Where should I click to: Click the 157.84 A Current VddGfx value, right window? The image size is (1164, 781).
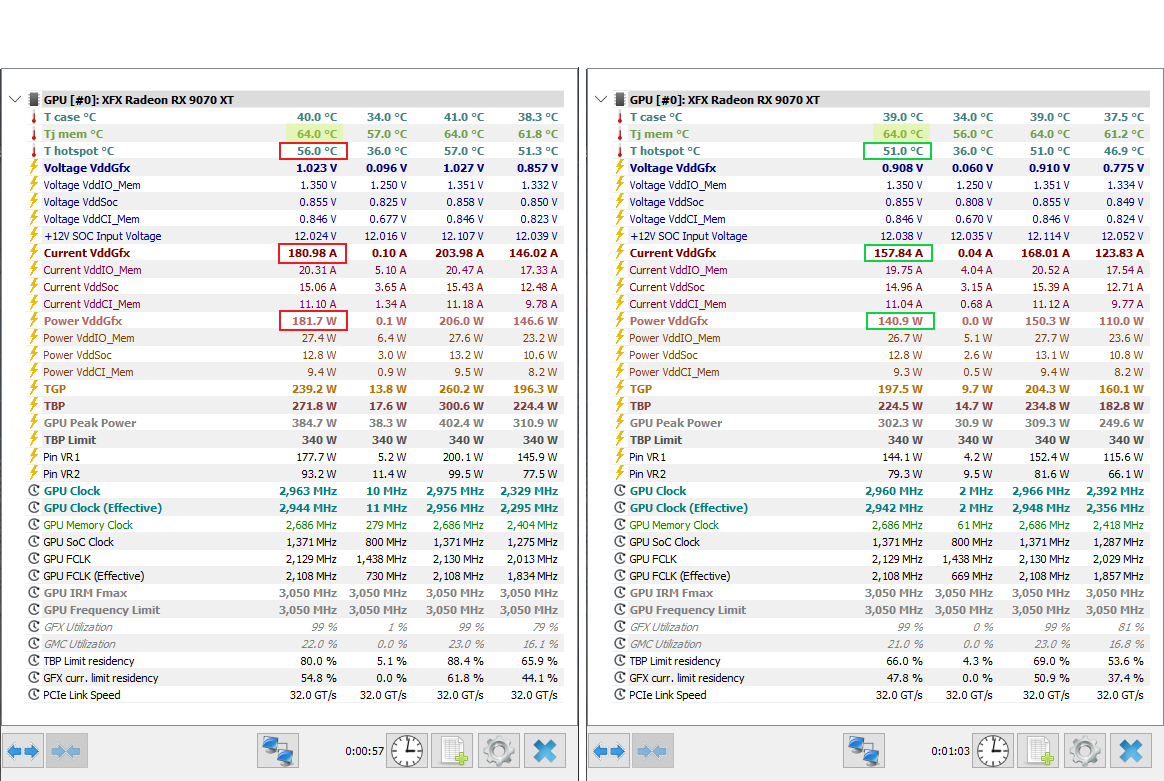tap(898, 253)
